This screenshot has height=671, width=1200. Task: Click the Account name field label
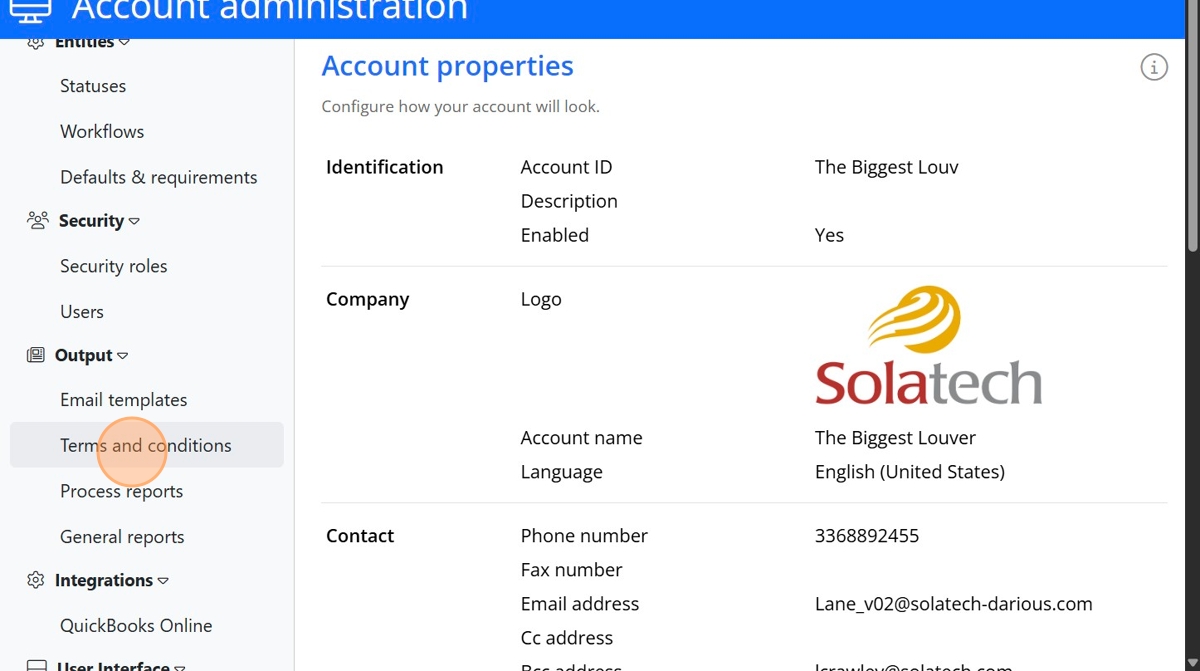click(x=582, y=438)
